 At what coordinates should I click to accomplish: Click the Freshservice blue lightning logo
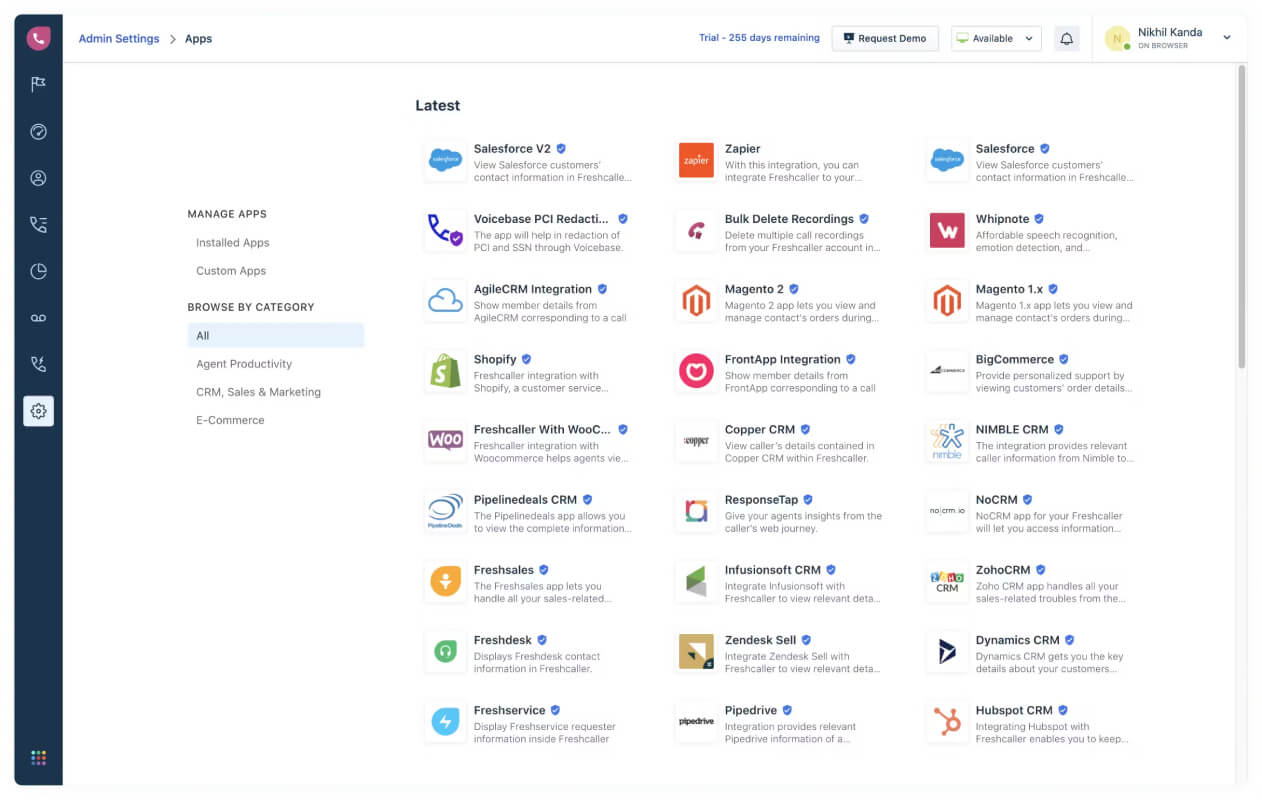(x=445, y=722)
